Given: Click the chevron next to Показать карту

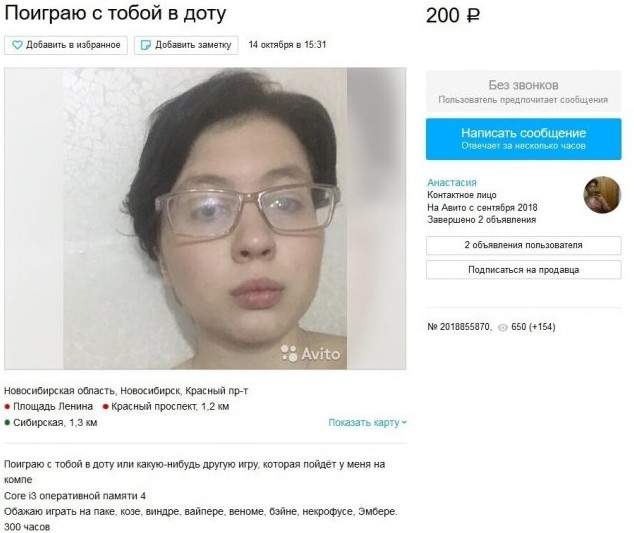Looking at the screenshot, I should pyautogui.click(x=404, y=423).
